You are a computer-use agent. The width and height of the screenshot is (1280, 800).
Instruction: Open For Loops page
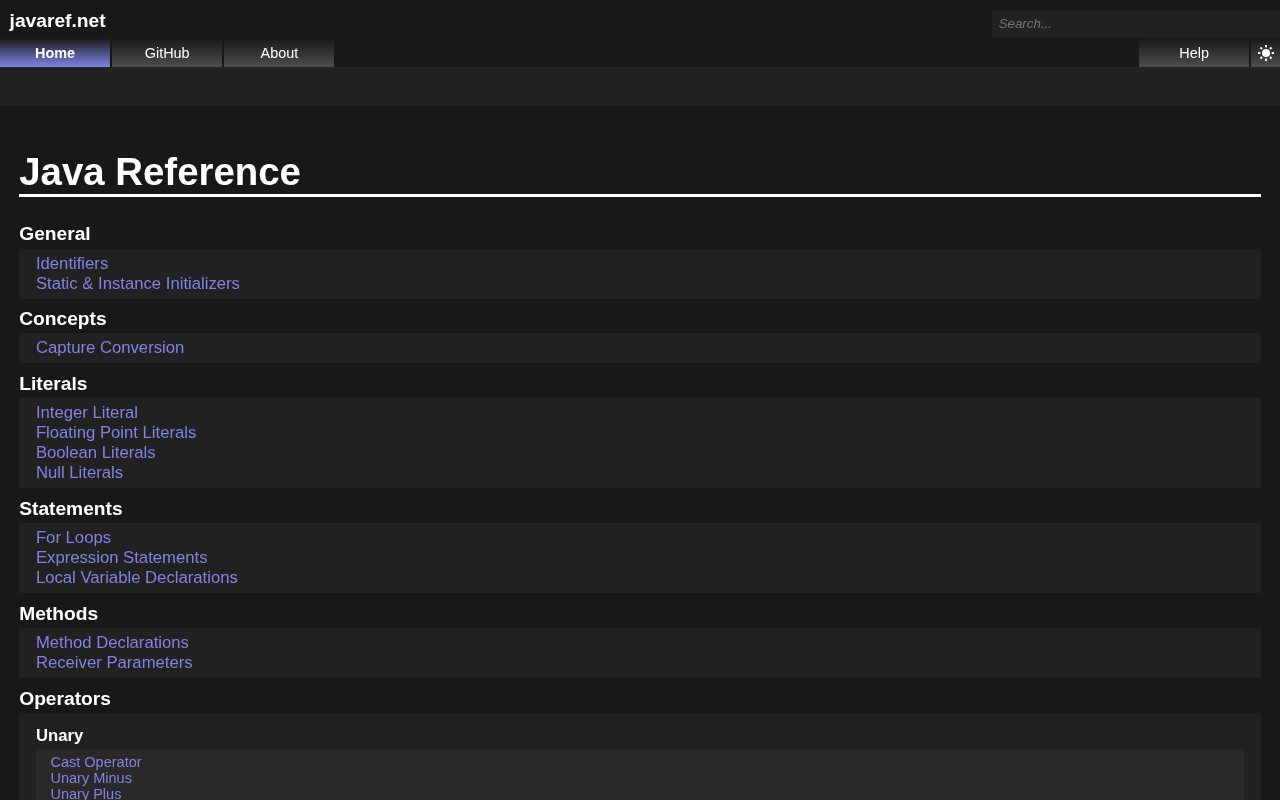[73, 538]
